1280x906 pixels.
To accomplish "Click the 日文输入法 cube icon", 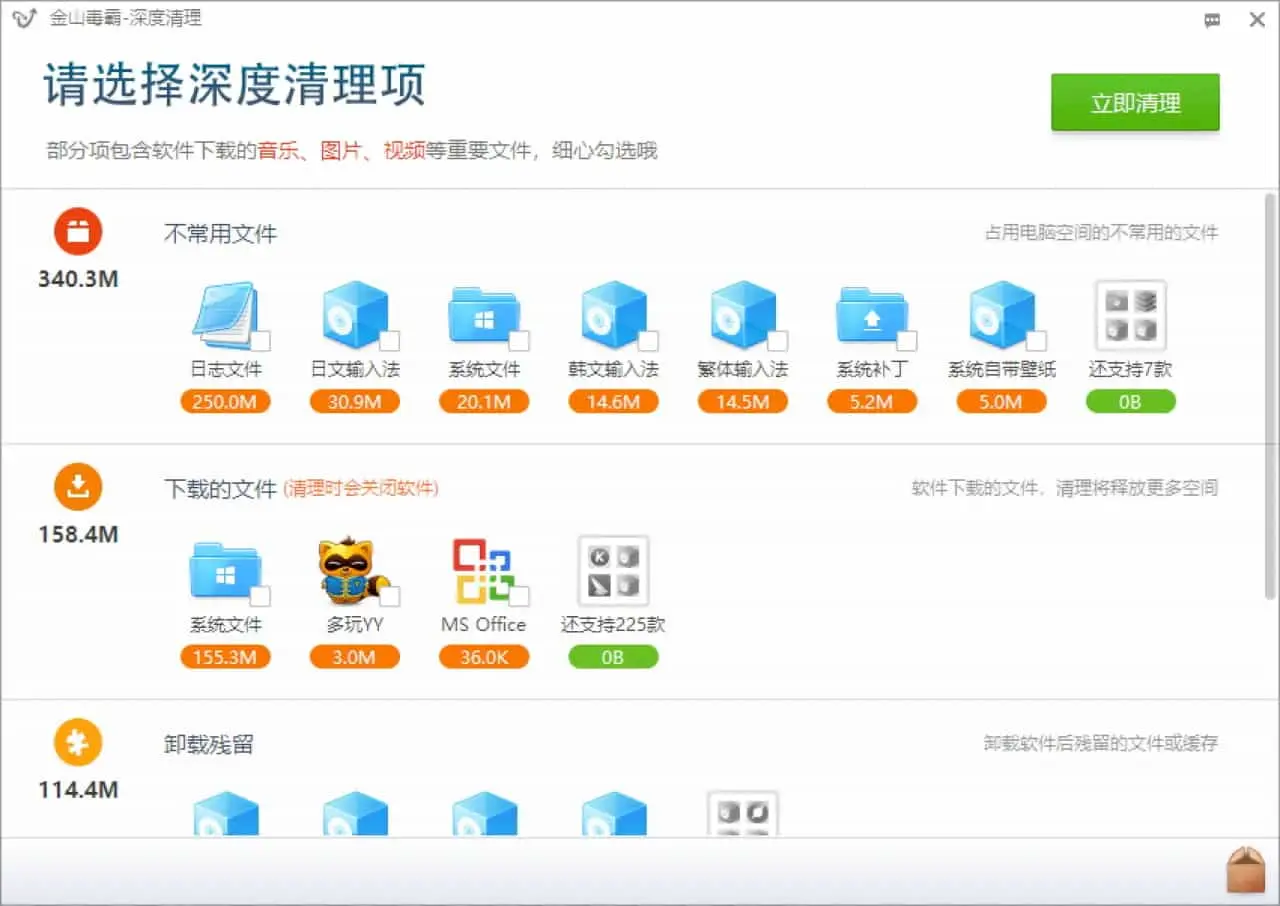I will 354,315.
